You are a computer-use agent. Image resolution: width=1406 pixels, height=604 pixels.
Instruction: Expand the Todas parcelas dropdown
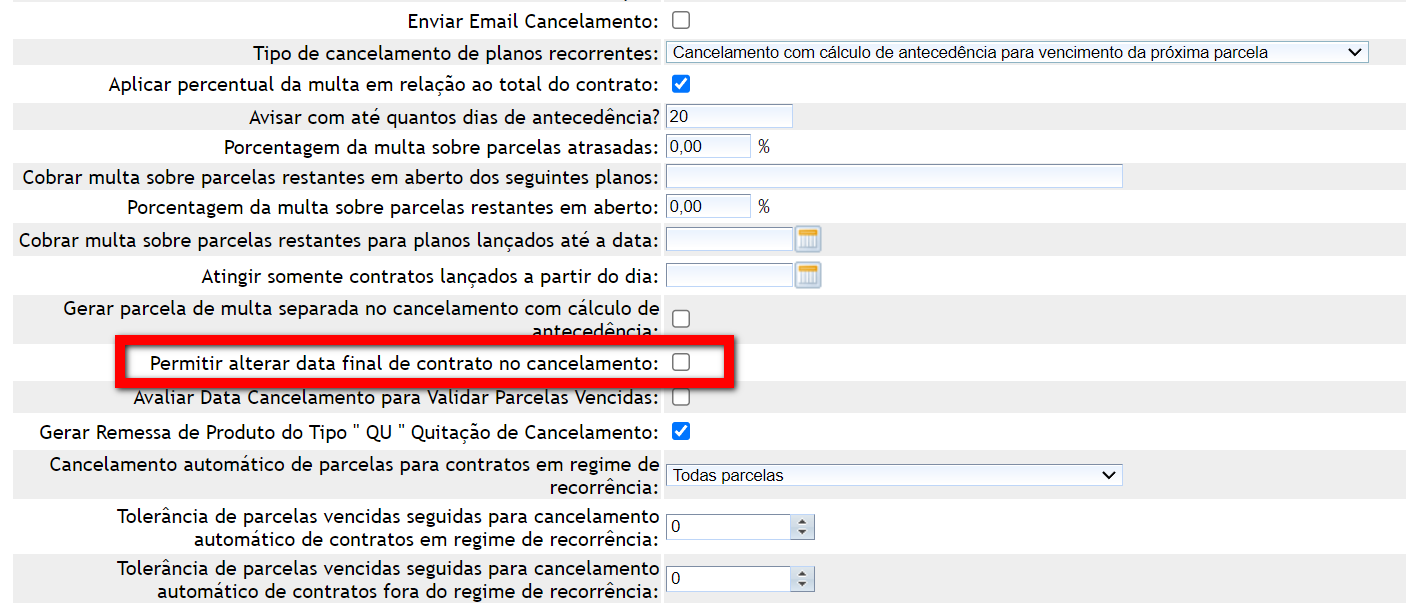(x=893, y=475)
